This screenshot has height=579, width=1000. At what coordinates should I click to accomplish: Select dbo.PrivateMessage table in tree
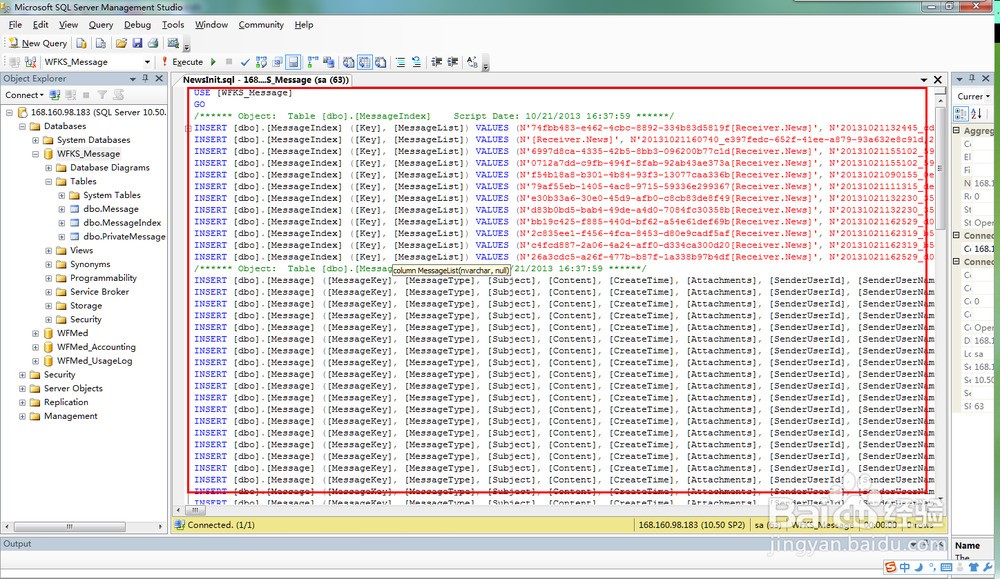124,237
